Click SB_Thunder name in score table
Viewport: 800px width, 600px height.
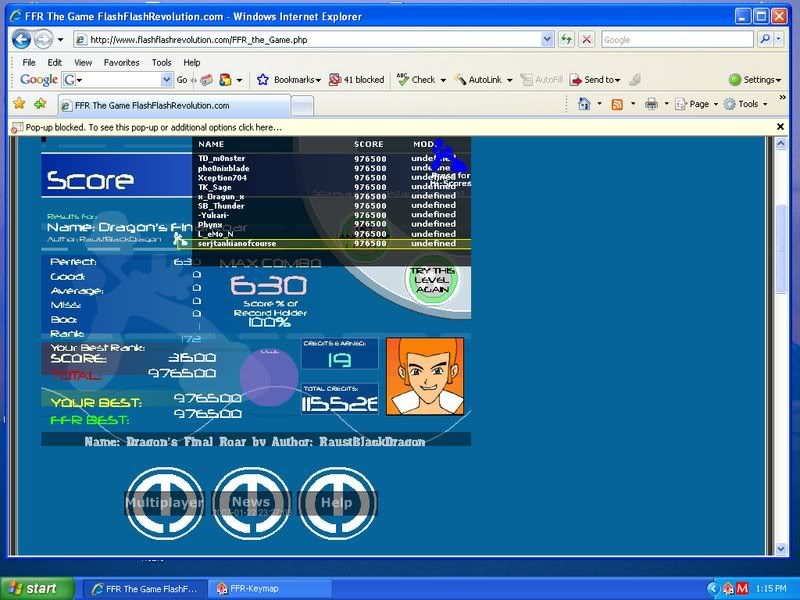click(221, 206)
